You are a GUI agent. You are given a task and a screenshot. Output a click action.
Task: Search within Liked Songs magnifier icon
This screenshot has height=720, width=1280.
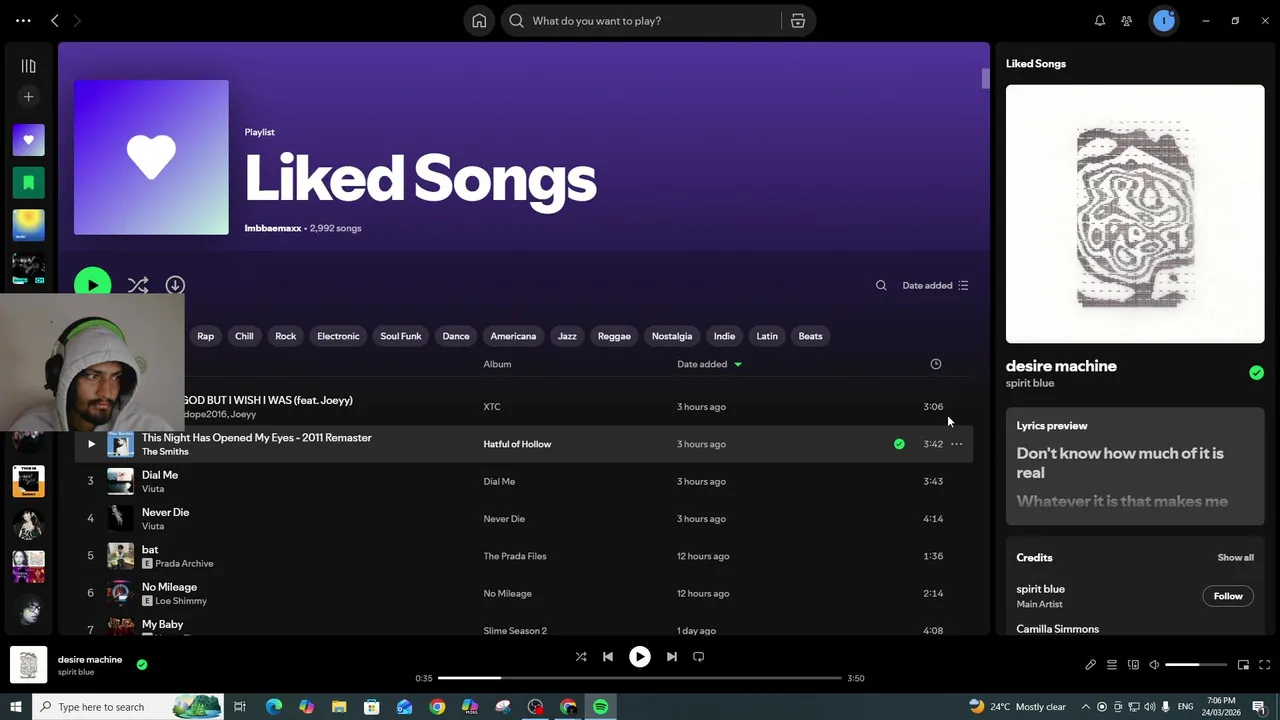(881, 286)
